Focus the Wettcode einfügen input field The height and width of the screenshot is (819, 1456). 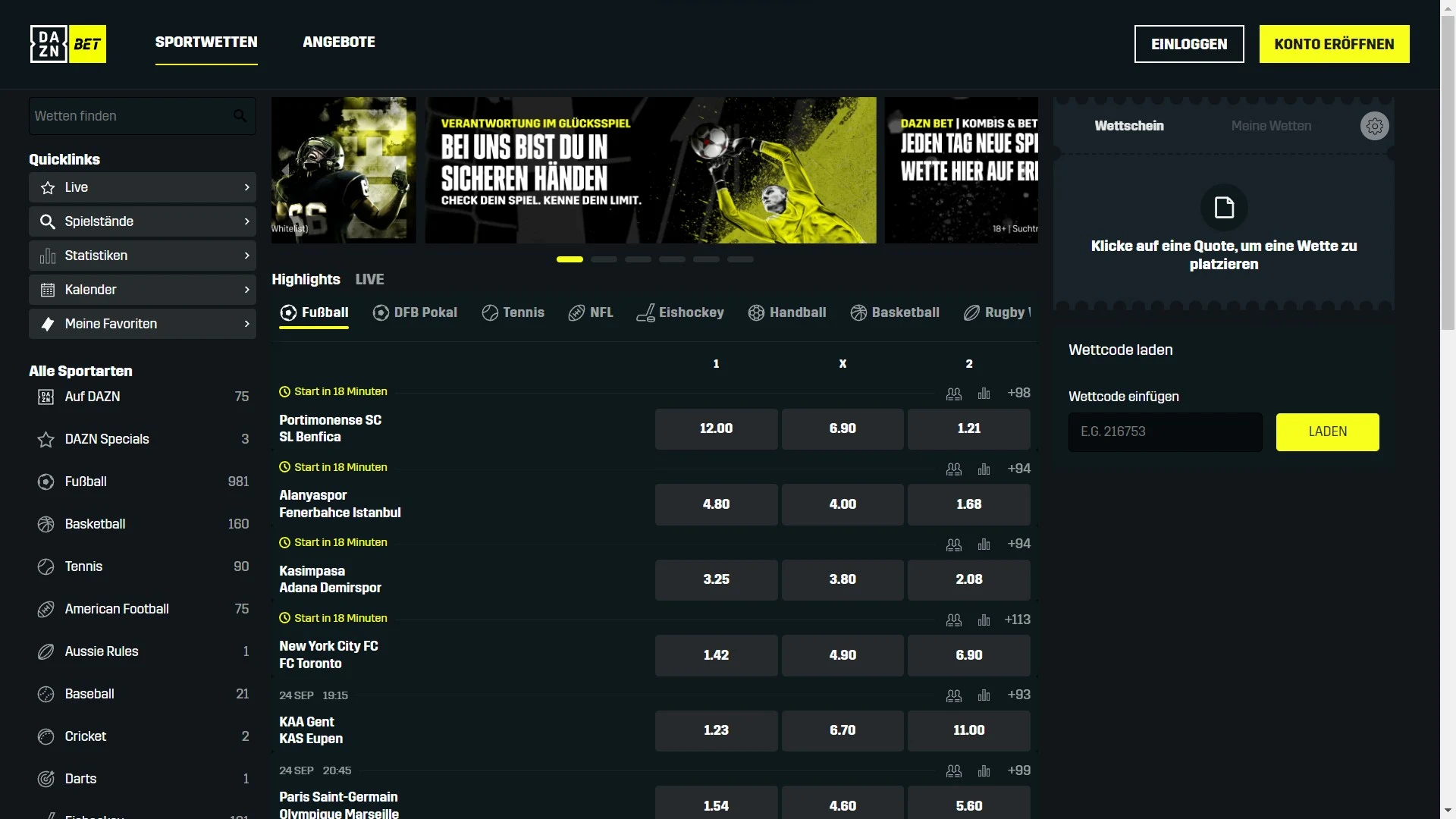(1165, 431)
